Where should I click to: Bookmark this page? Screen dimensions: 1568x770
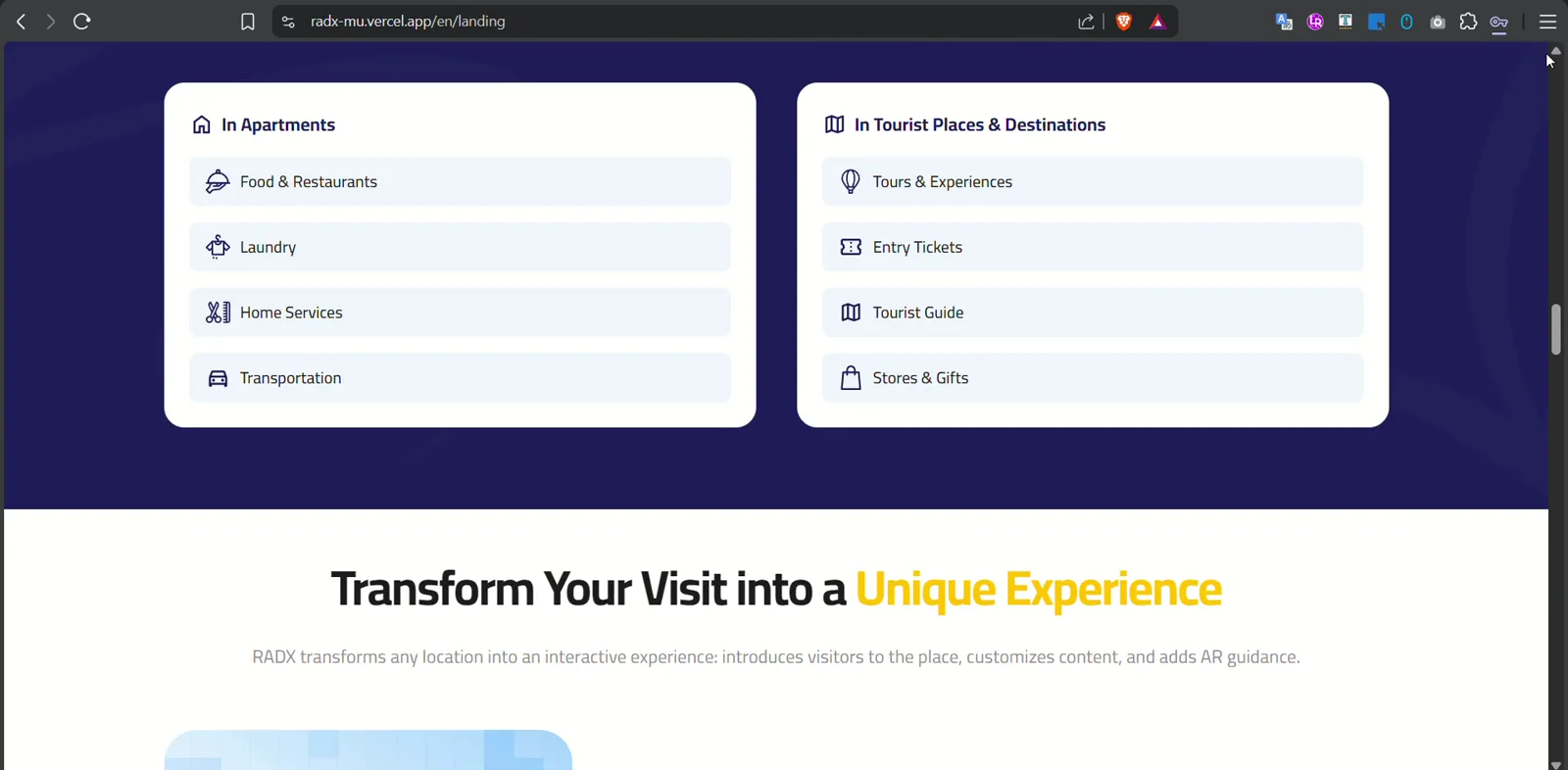pyautogui.click(x=248, y=22)
